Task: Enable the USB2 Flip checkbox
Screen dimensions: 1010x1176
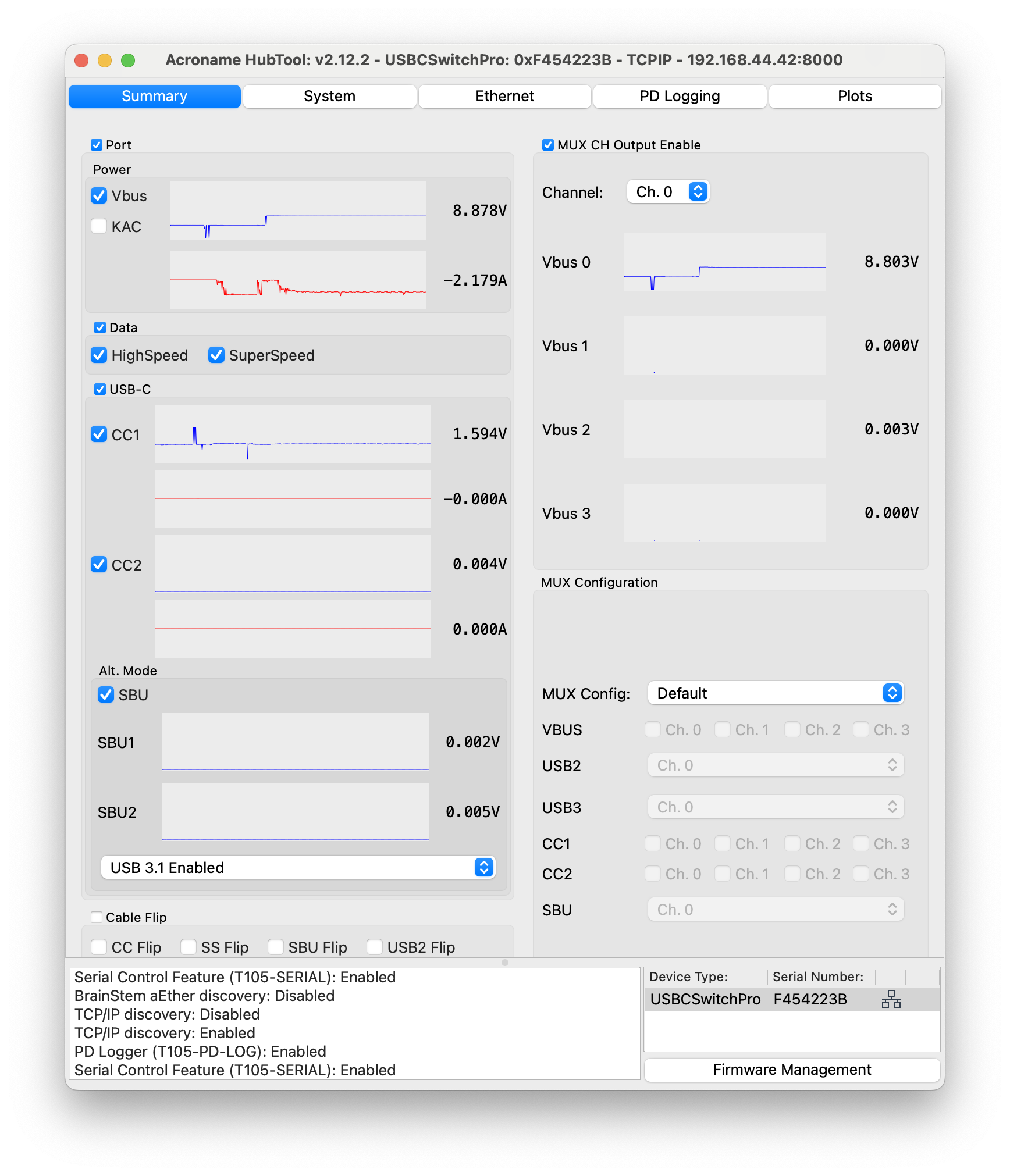Action: (374, 947)
